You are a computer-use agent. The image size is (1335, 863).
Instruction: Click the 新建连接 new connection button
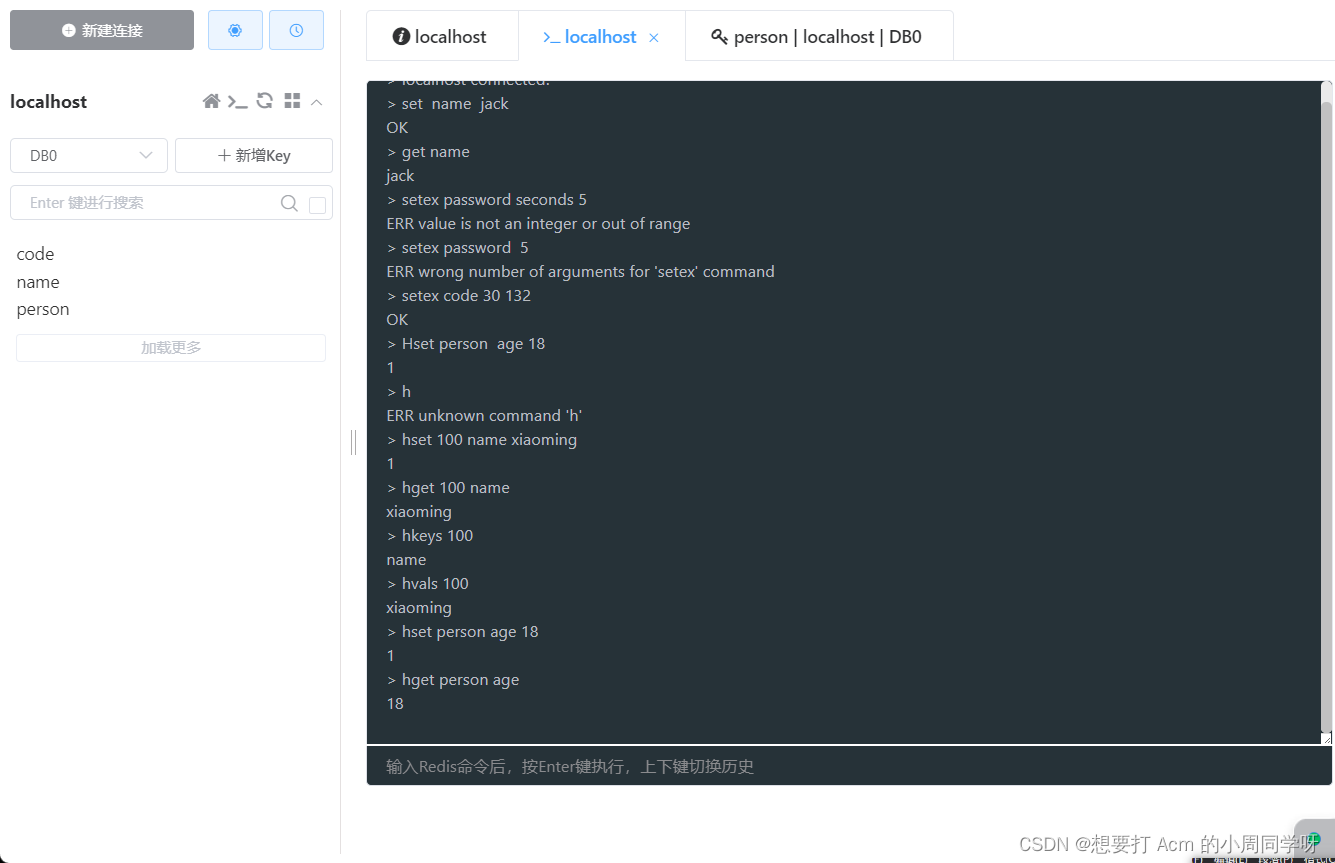(102, 30)
